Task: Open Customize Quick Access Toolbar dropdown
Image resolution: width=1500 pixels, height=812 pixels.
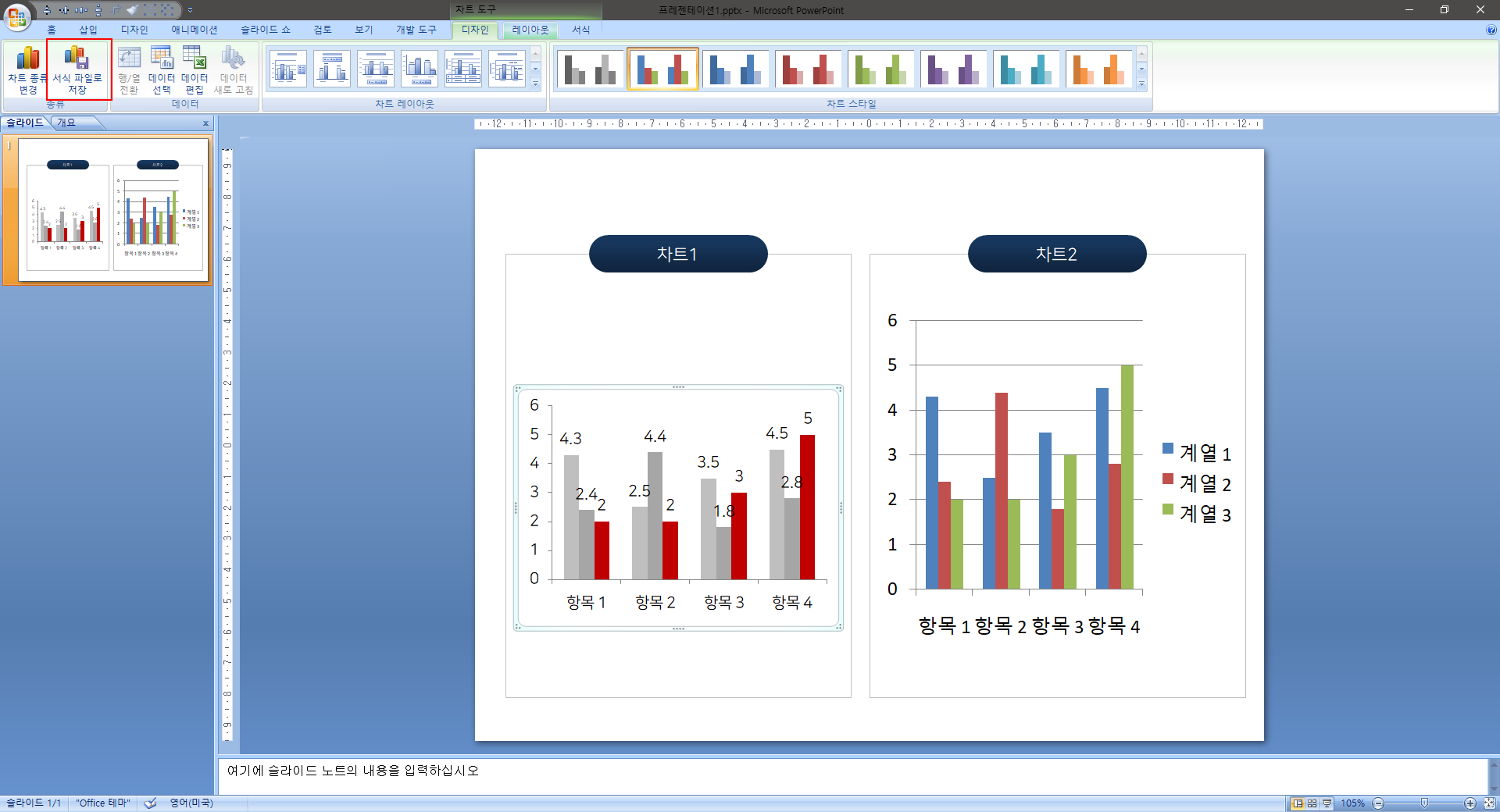Action: (x=190, y=10)
